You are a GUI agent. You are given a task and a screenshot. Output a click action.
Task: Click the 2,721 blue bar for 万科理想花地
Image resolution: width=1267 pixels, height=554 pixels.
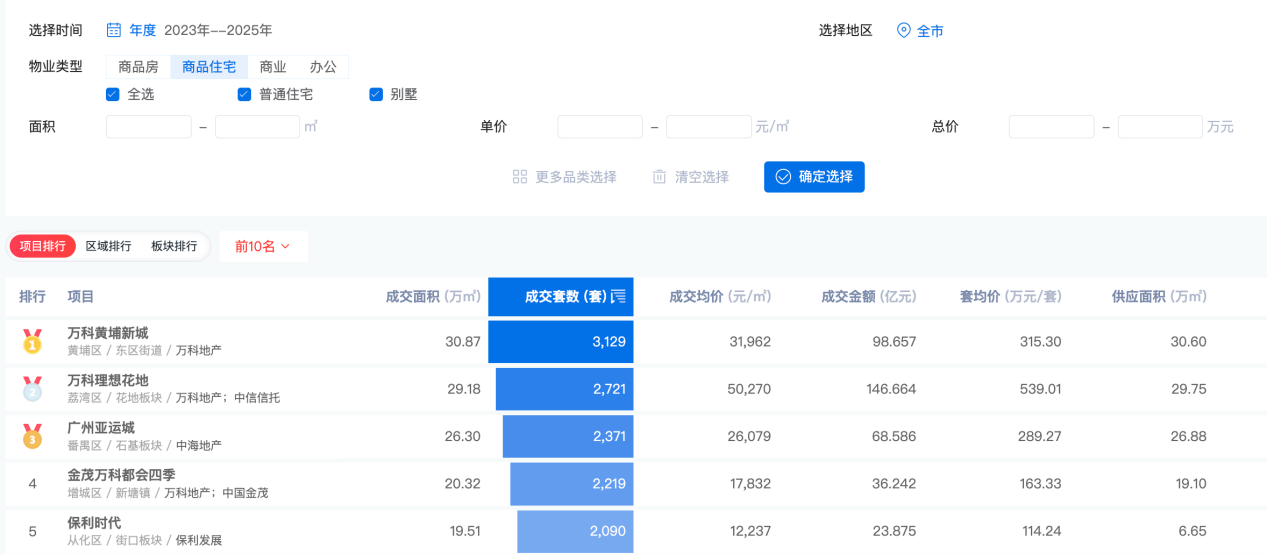pyautogui.click(x=564, y=389)
